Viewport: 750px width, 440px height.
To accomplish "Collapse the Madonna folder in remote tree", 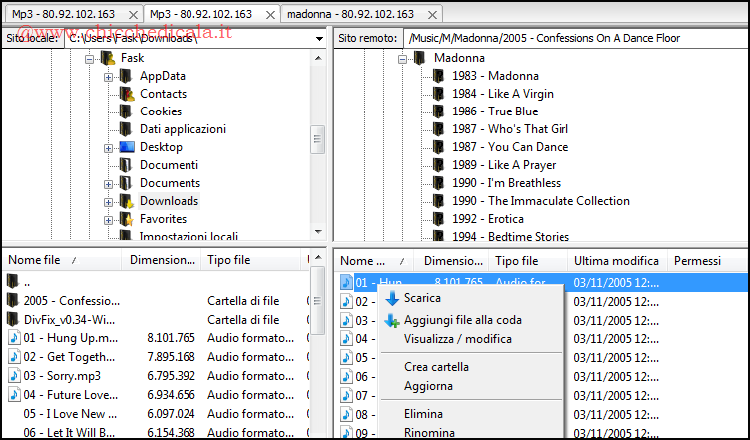I will (x=403, y=58).
